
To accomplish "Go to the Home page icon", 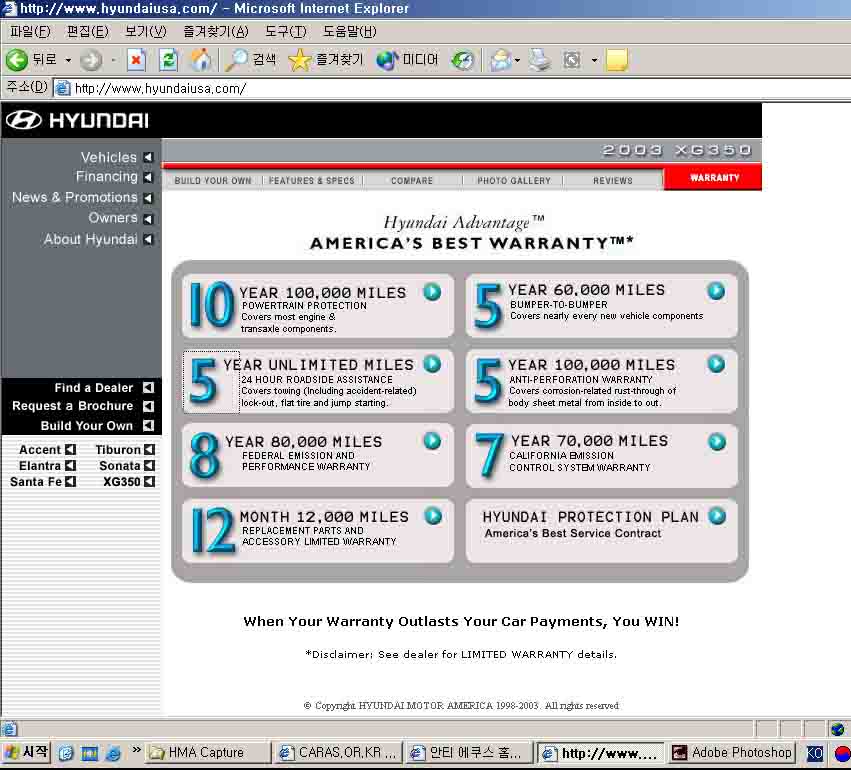I will (201, 60).
